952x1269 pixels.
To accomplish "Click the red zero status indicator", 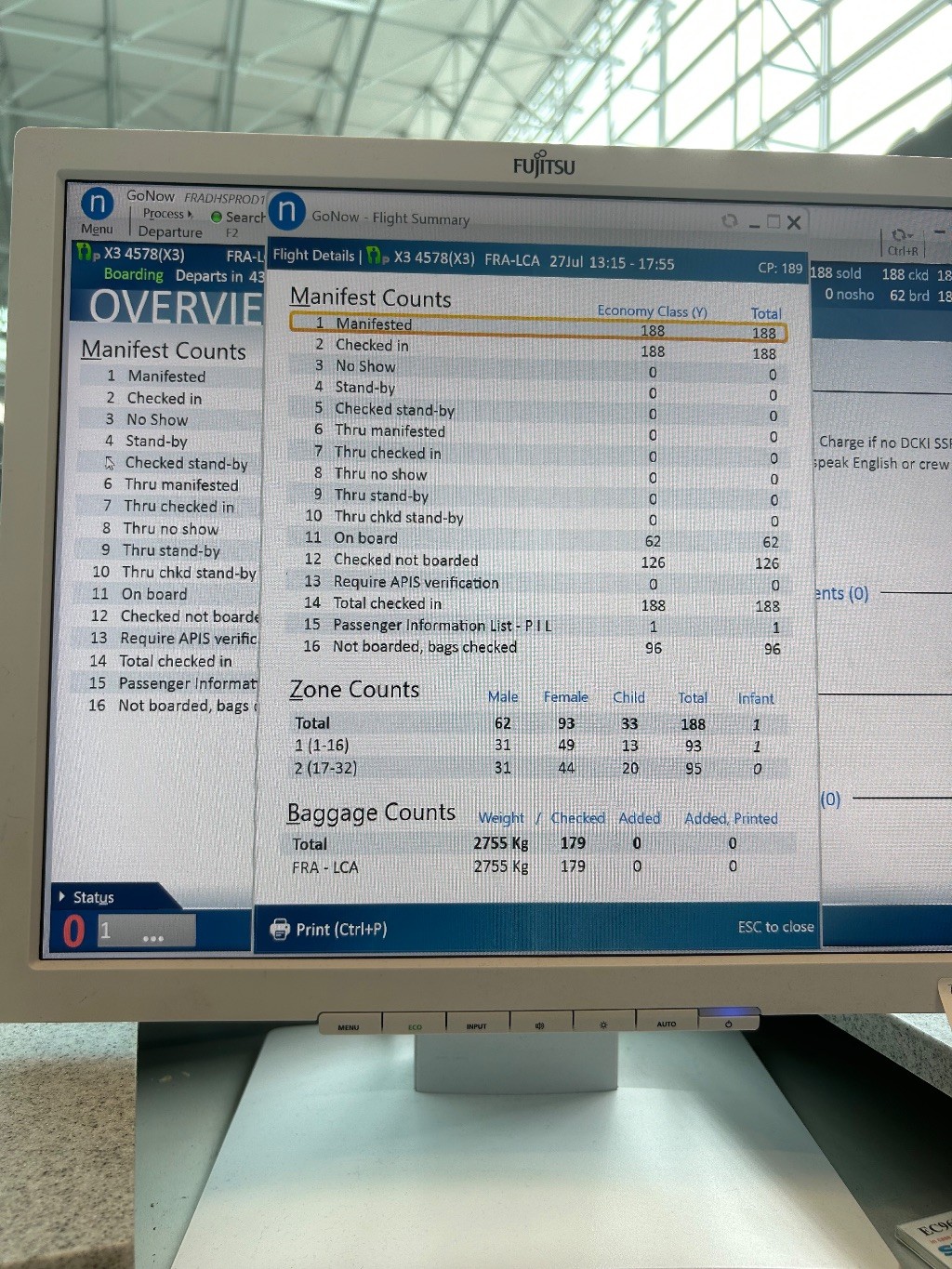I will point(73,931).
